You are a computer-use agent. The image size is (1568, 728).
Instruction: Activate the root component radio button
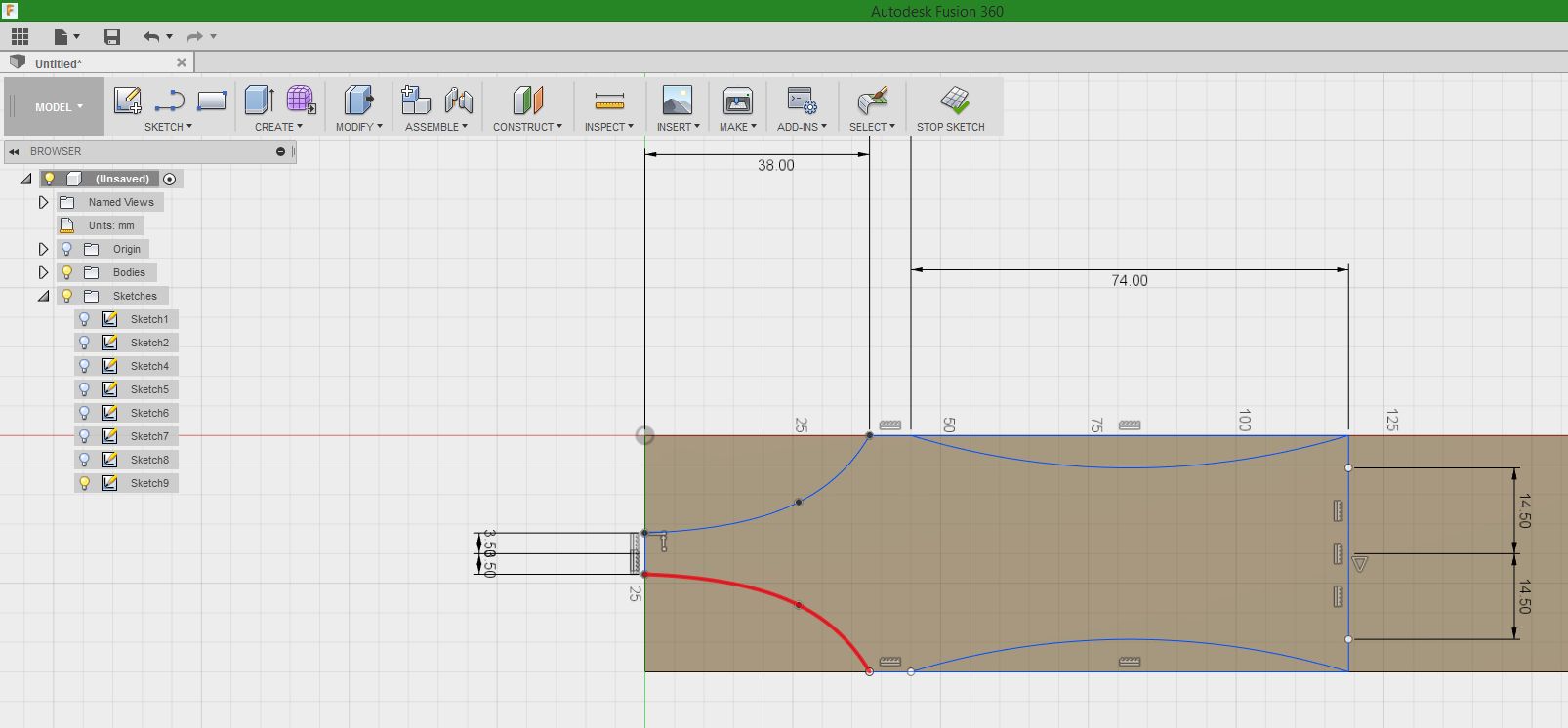(170, 179)
